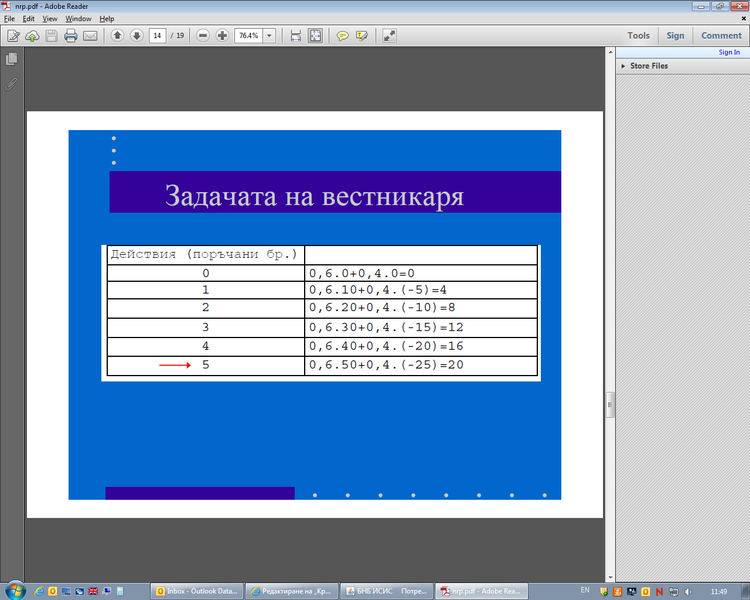Show Page Thumbnails panel icon
This screenshot has height=600, width=750.
[x=11, y=59]
